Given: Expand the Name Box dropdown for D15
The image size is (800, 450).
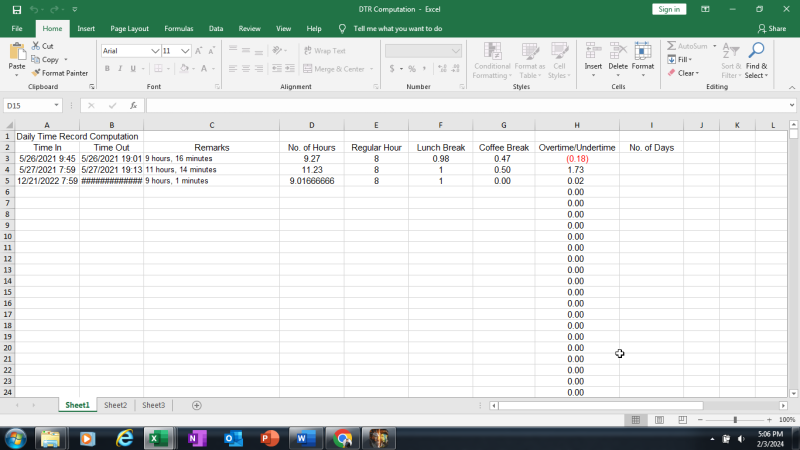Looking at the screenshot, I should (x=56, y=105).
